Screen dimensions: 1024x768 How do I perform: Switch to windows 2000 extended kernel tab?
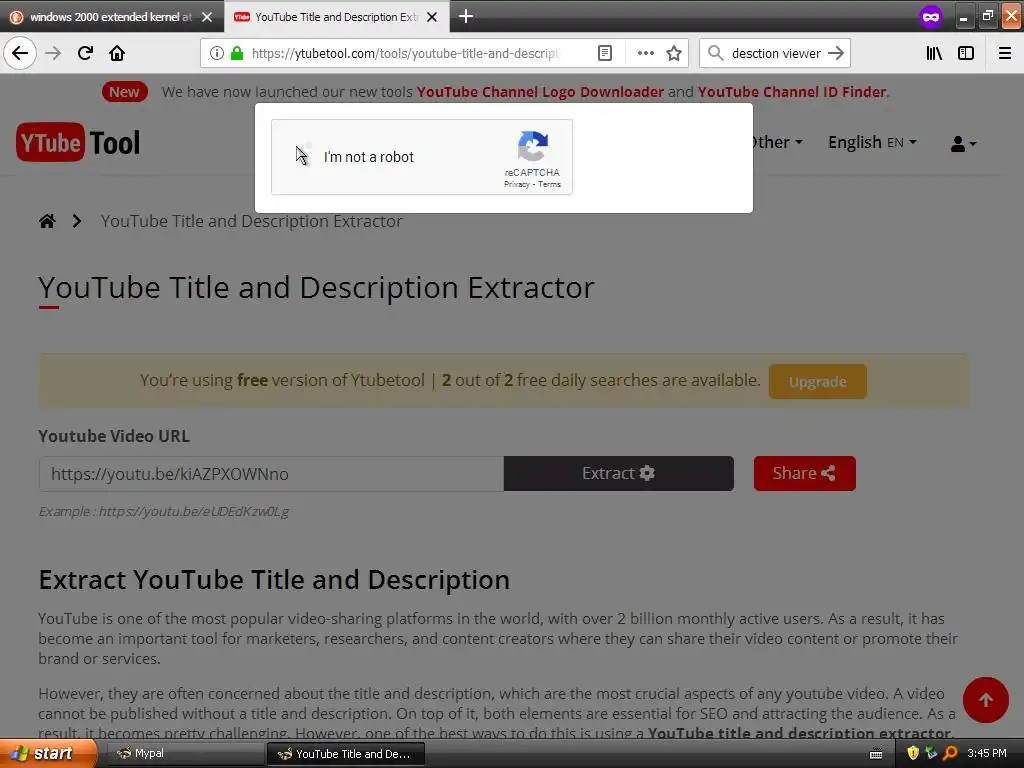(111, 17)
